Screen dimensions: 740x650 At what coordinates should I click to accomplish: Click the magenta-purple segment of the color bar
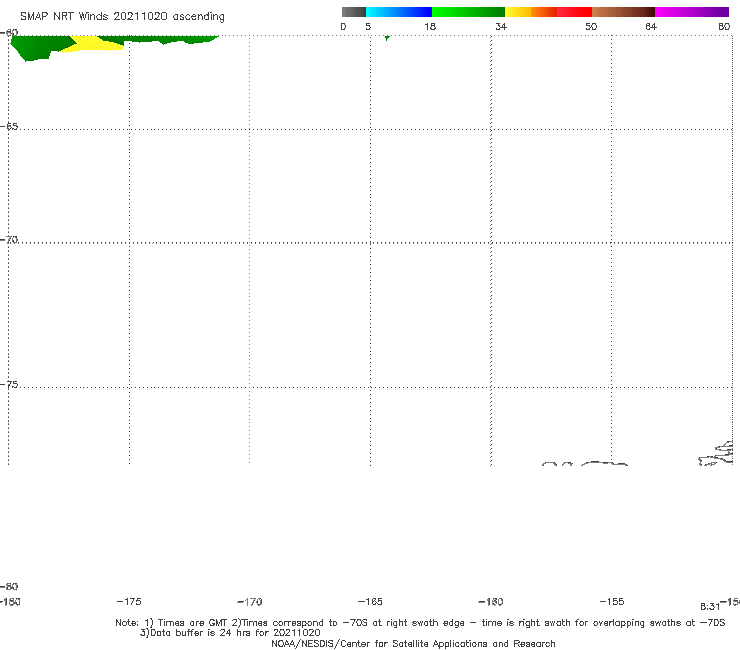click(x=691, y=12)
